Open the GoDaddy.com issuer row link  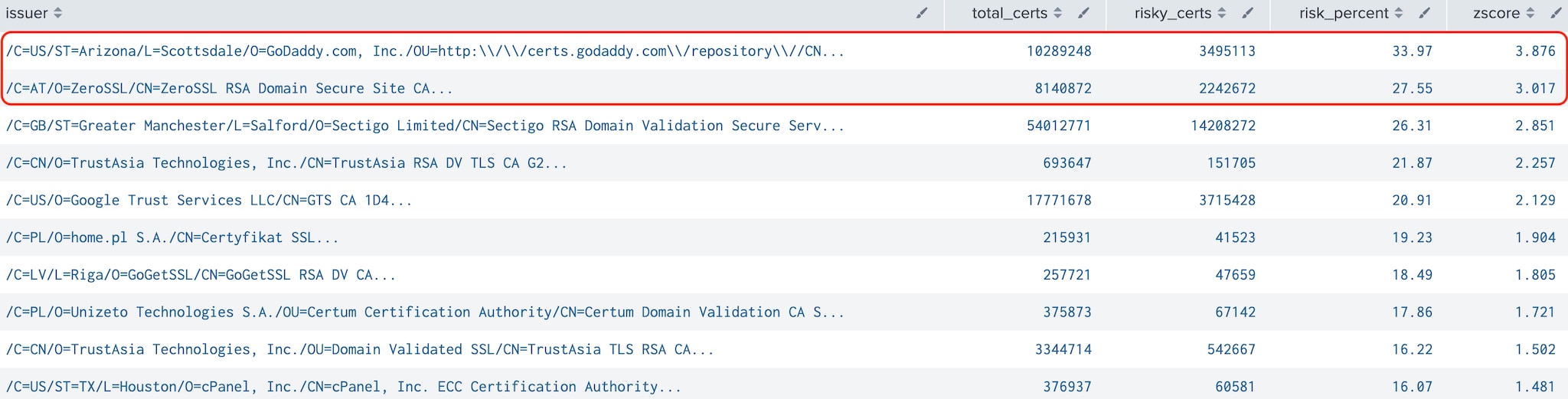[425, 51]
